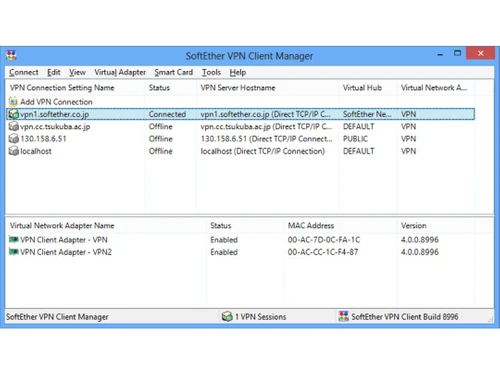Click version 4.0.0.8996 of VPN2 adapter
Image resolution: width=500 pixels, height=375 pixels.
(420, 252)
